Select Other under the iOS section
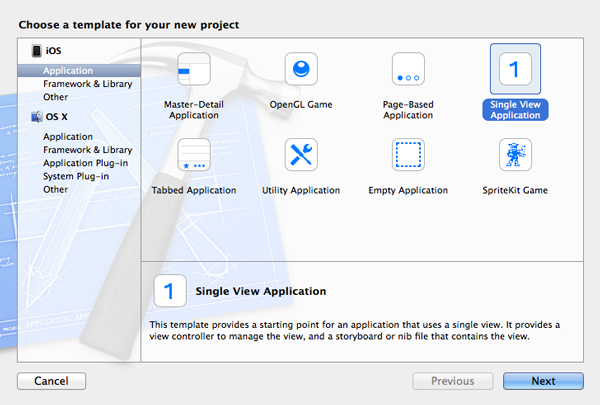600x405 pixels. 56,97
